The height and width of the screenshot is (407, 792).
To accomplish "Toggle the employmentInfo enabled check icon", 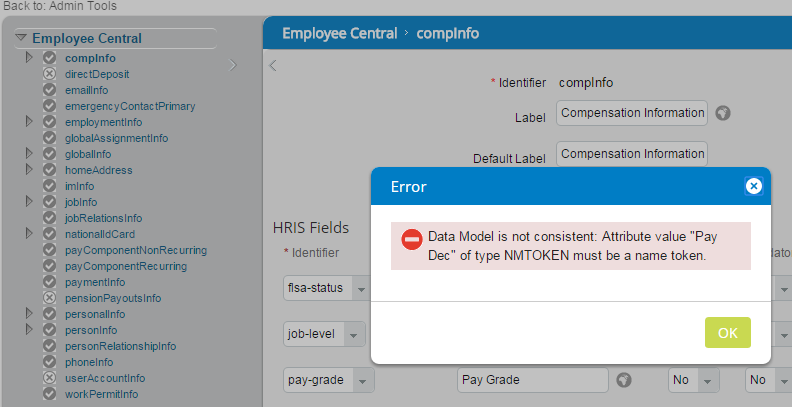I will 49,122.
